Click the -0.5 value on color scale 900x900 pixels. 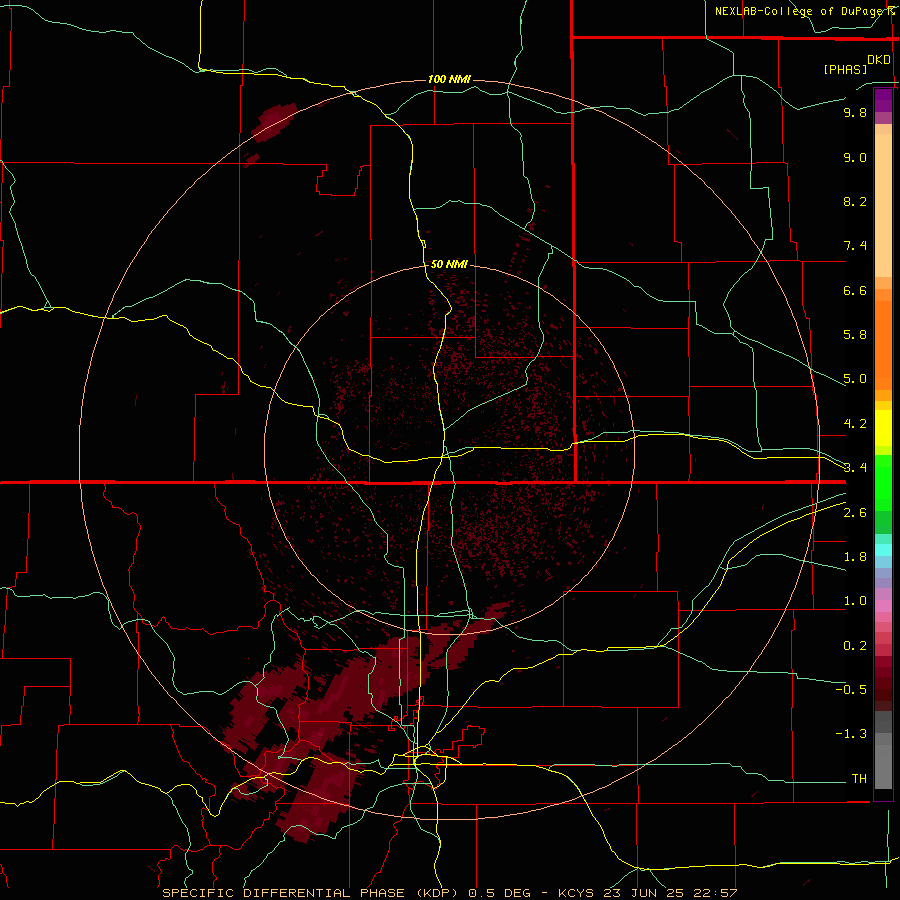point(851,690)
